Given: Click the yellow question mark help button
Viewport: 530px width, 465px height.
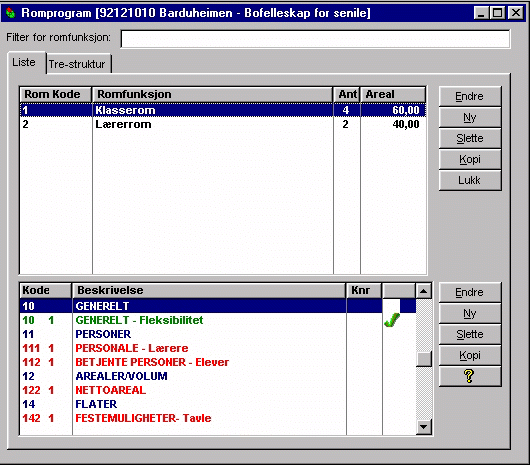Looking at the screenshot, I should click(469, 376).
